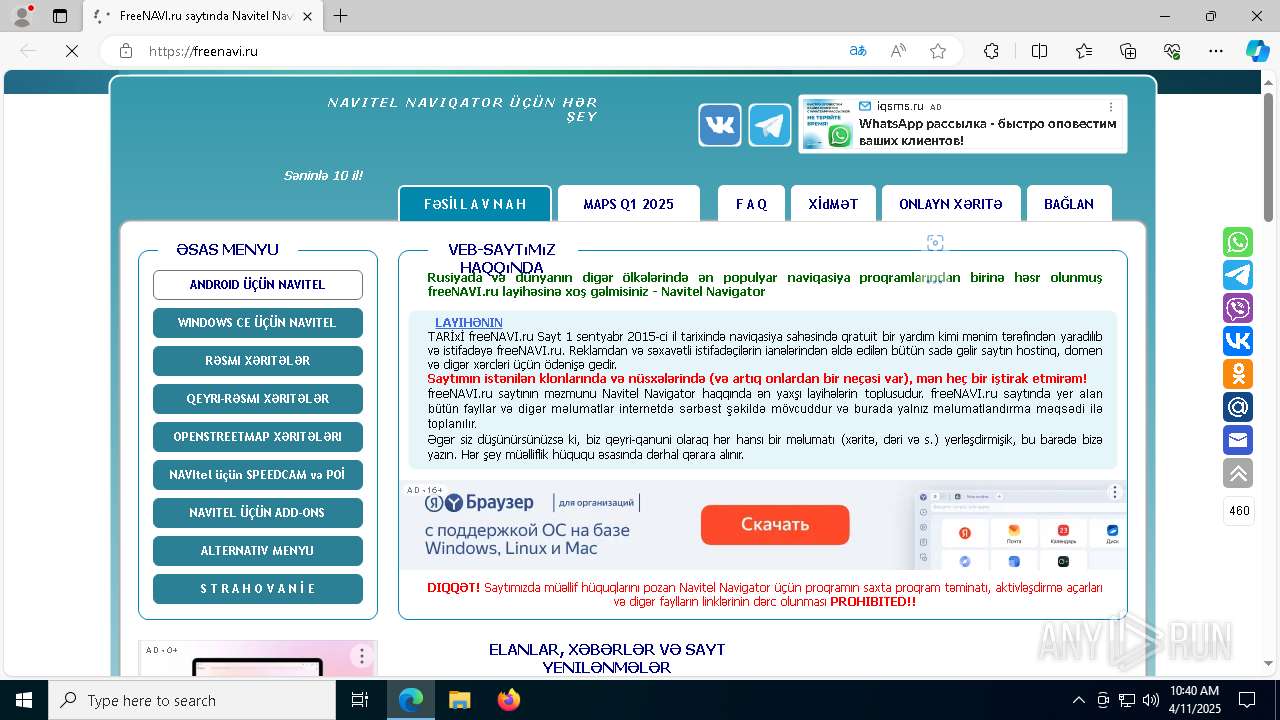Select the BAĞLAN tab
This screenshot has height=720, width=1280.
click(x=1069, y=204)
